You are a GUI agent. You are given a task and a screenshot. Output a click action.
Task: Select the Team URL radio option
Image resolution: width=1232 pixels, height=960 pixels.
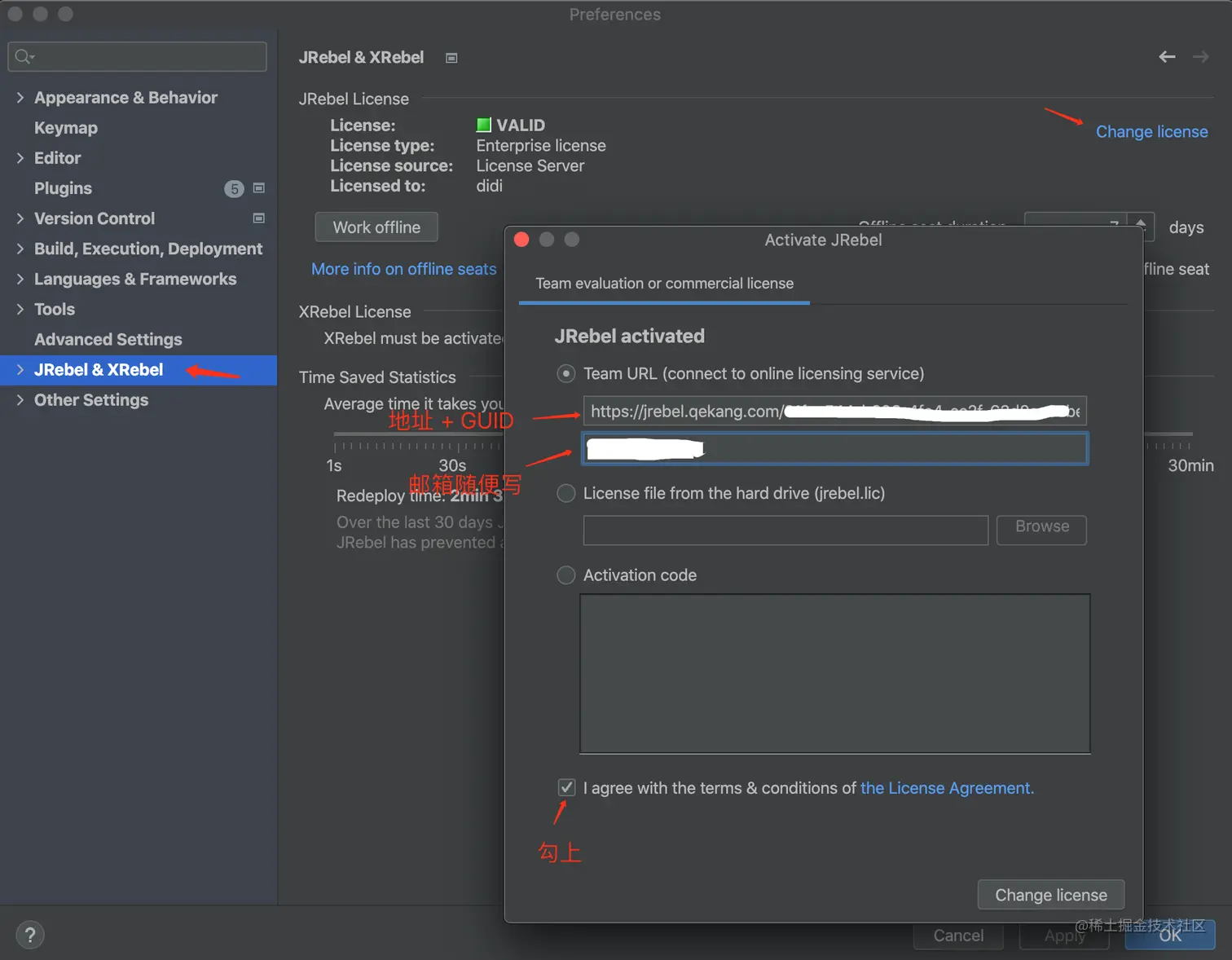click(x=565, y=373)
